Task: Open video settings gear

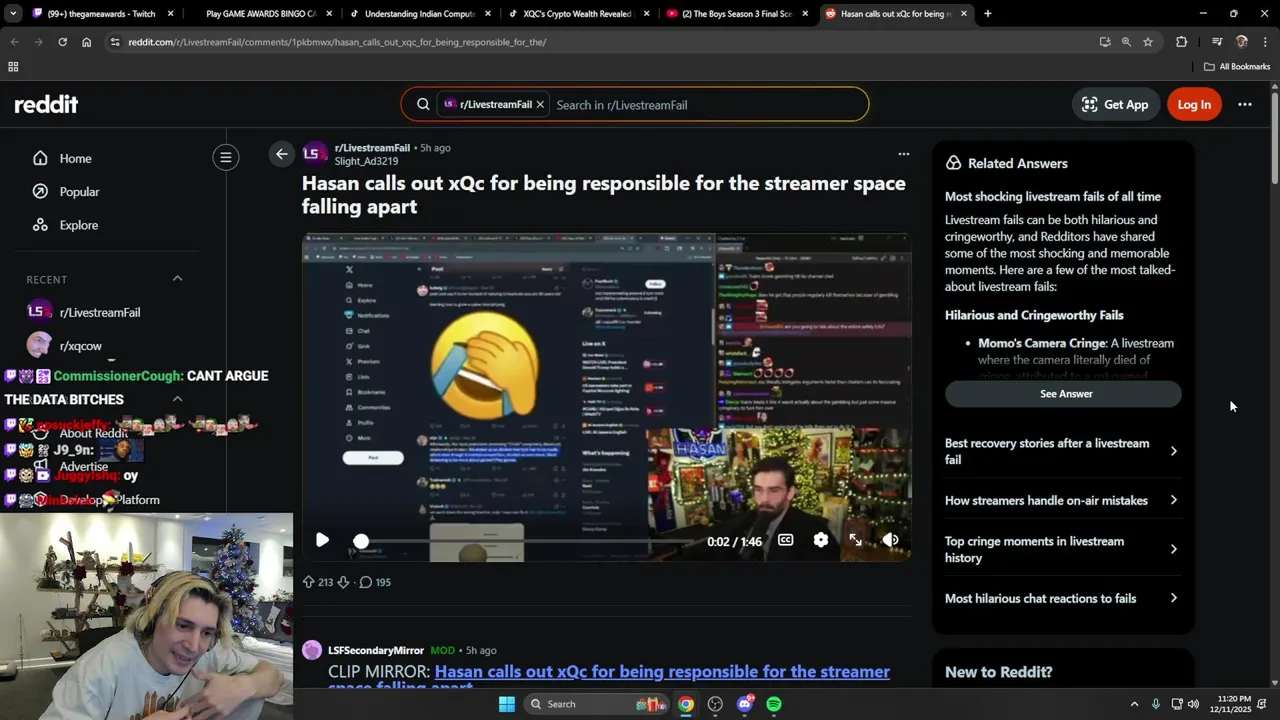Action: [x=821, y=540]
